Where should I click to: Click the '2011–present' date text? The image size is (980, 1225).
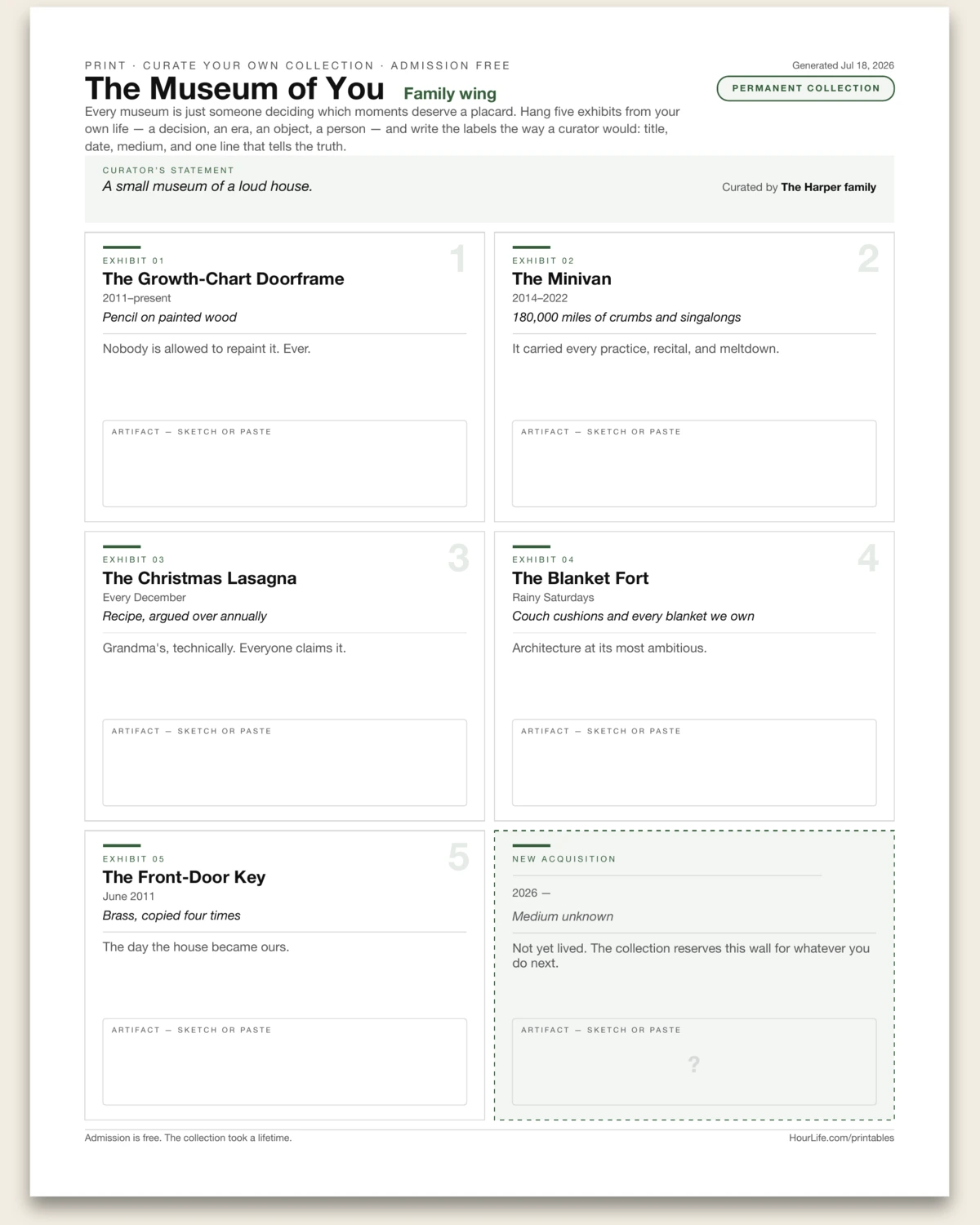click(x=136, y=298)
